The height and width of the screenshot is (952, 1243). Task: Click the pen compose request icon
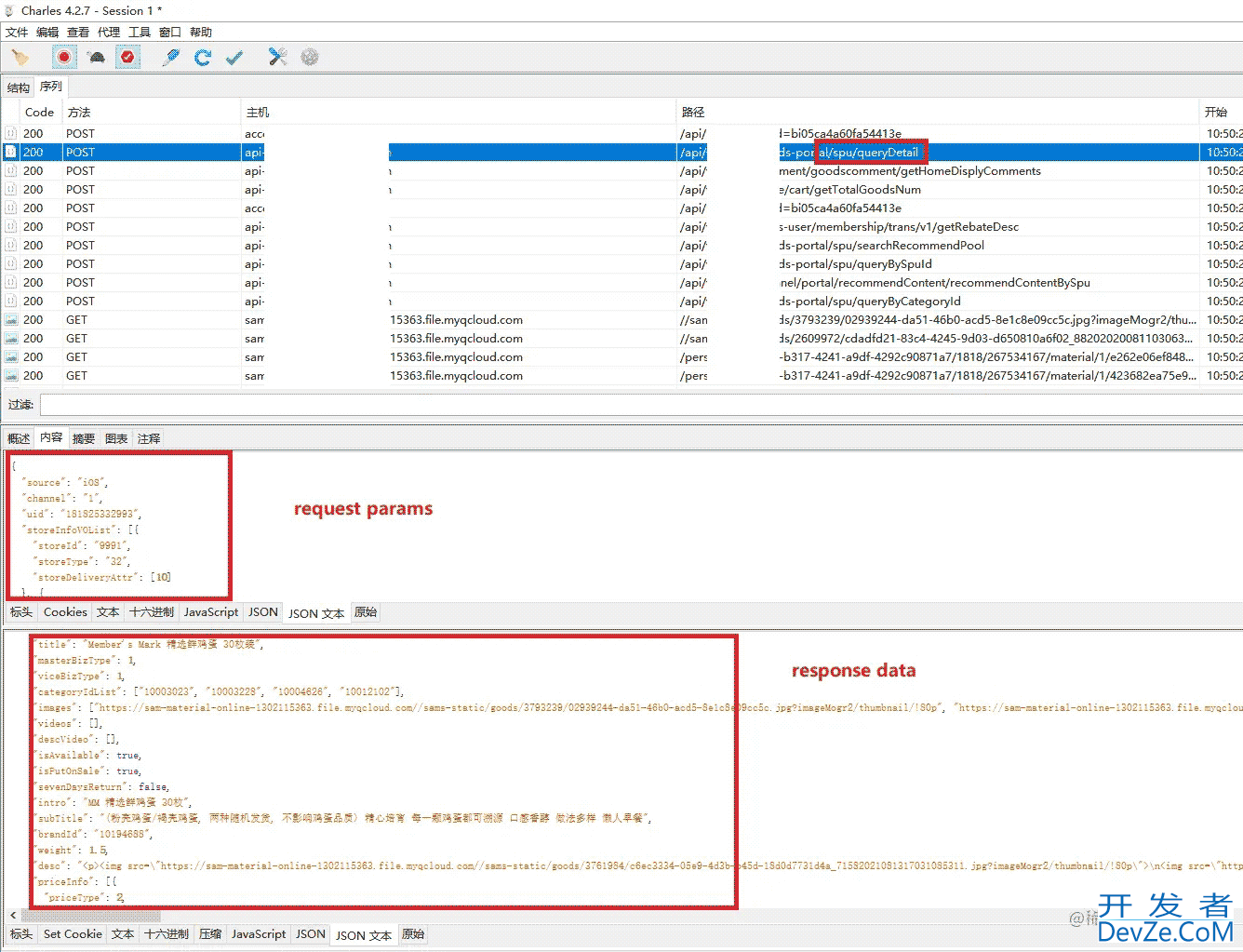tap(170, 58)
